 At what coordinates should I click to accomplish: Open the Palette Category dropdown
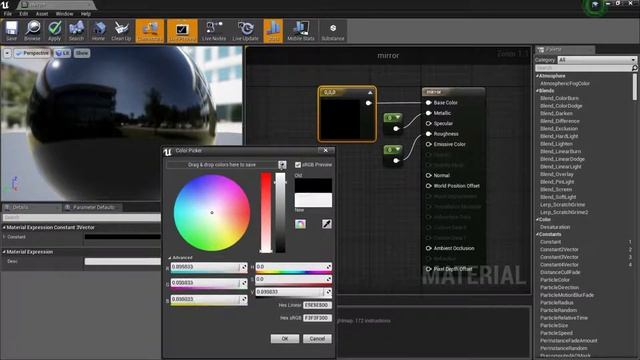click(597, 60)
